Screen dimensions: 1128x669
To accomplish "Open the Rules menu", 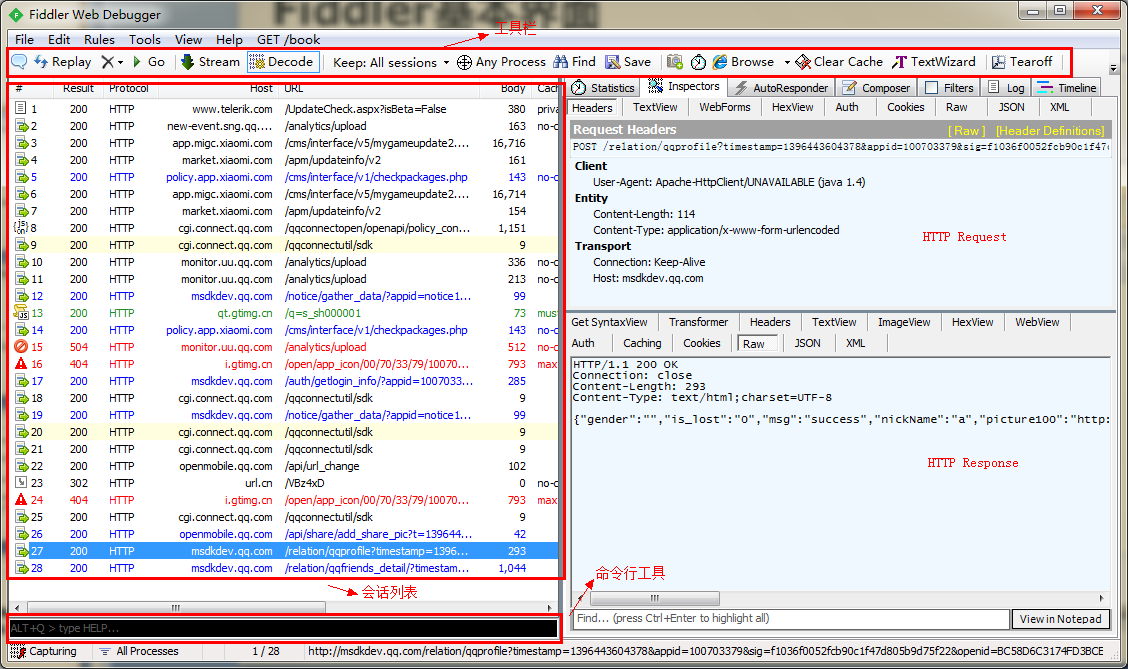I will tap(99, 40).
